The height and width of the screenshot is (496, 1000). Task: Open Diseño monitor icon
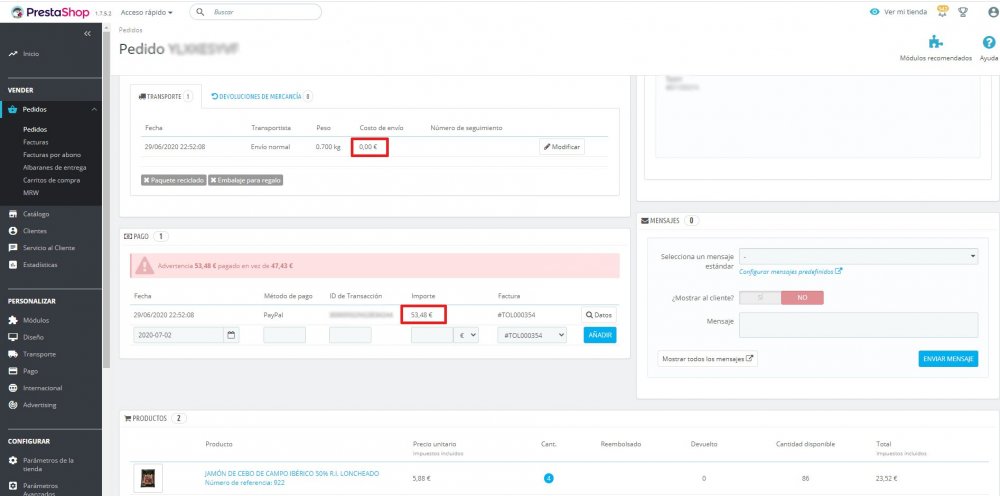coord(13,337)
